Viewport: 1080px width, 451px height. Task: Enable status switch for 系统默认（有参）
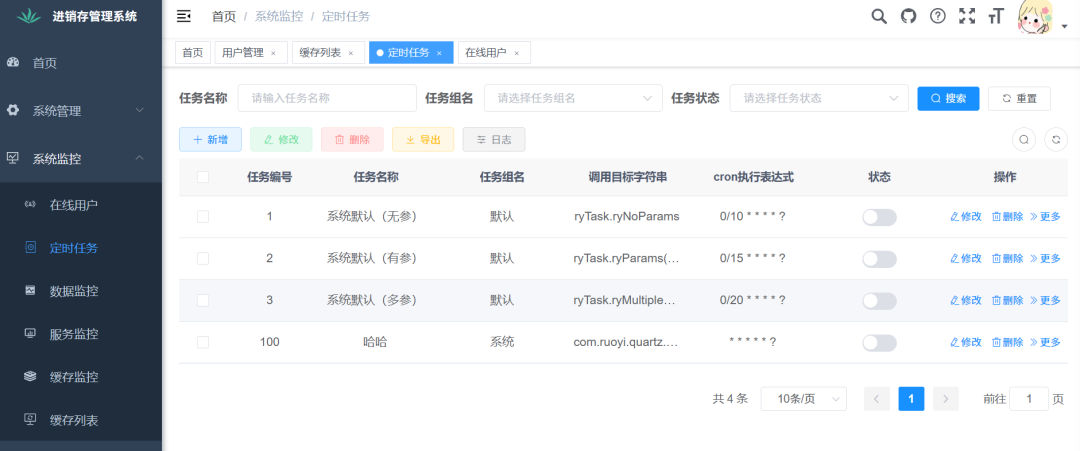click(x=880, y=260)
